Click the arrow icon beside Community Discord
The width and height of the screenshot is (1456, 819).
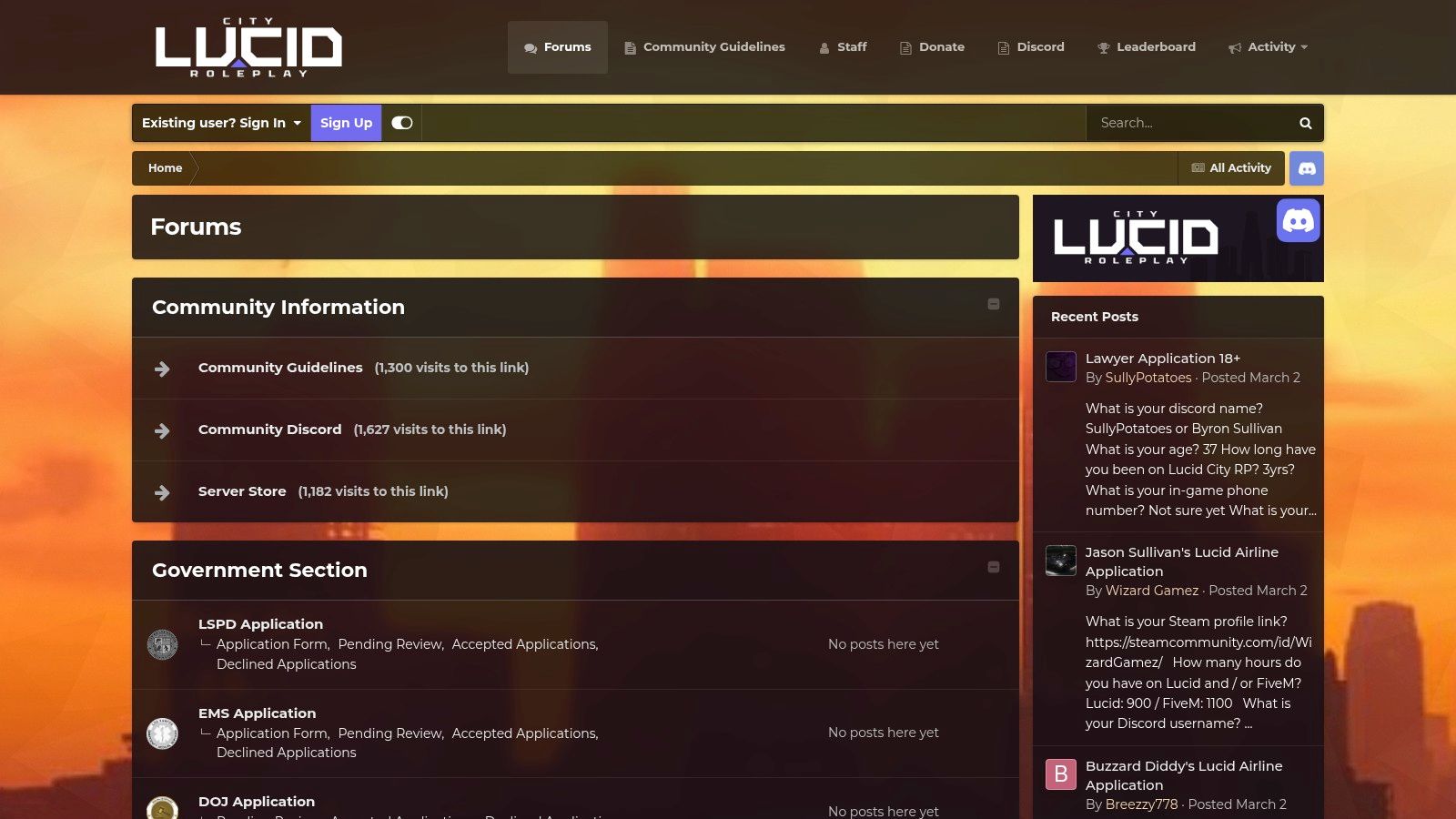[162, 430]
